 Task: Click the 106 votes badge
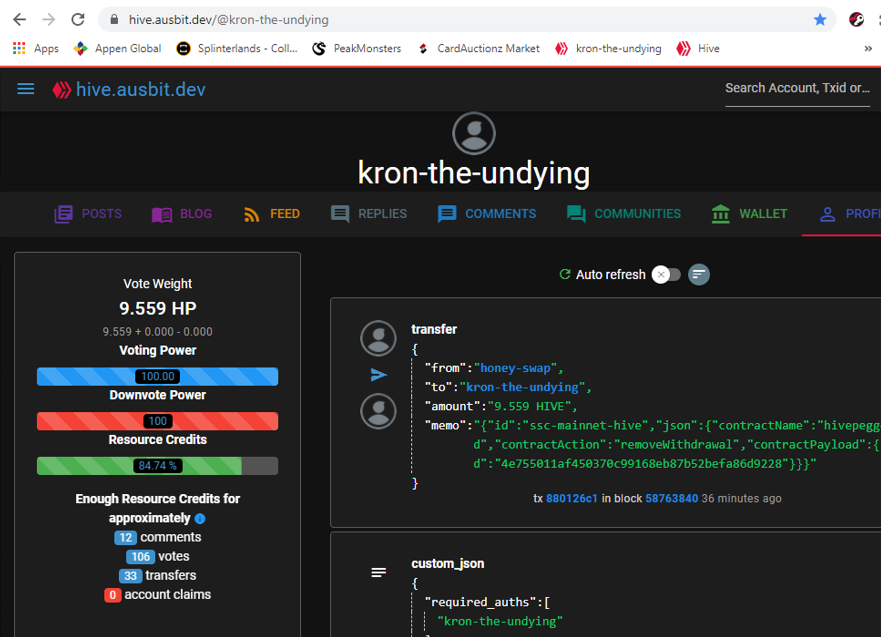[140, 557]
